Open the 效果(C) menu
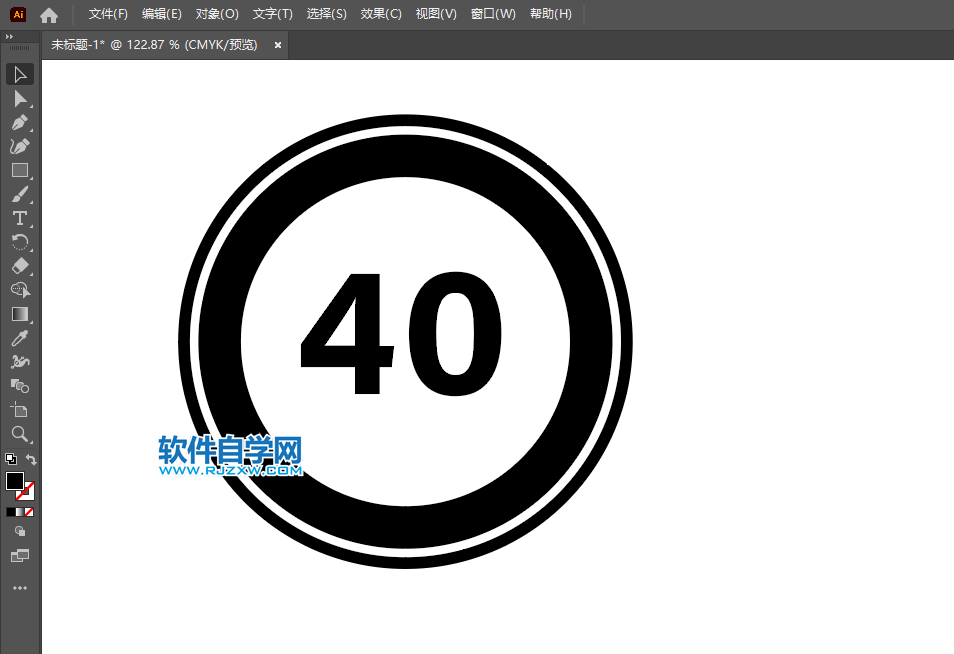The width and height of the screenshot is (954, 654). coord(381,14)
